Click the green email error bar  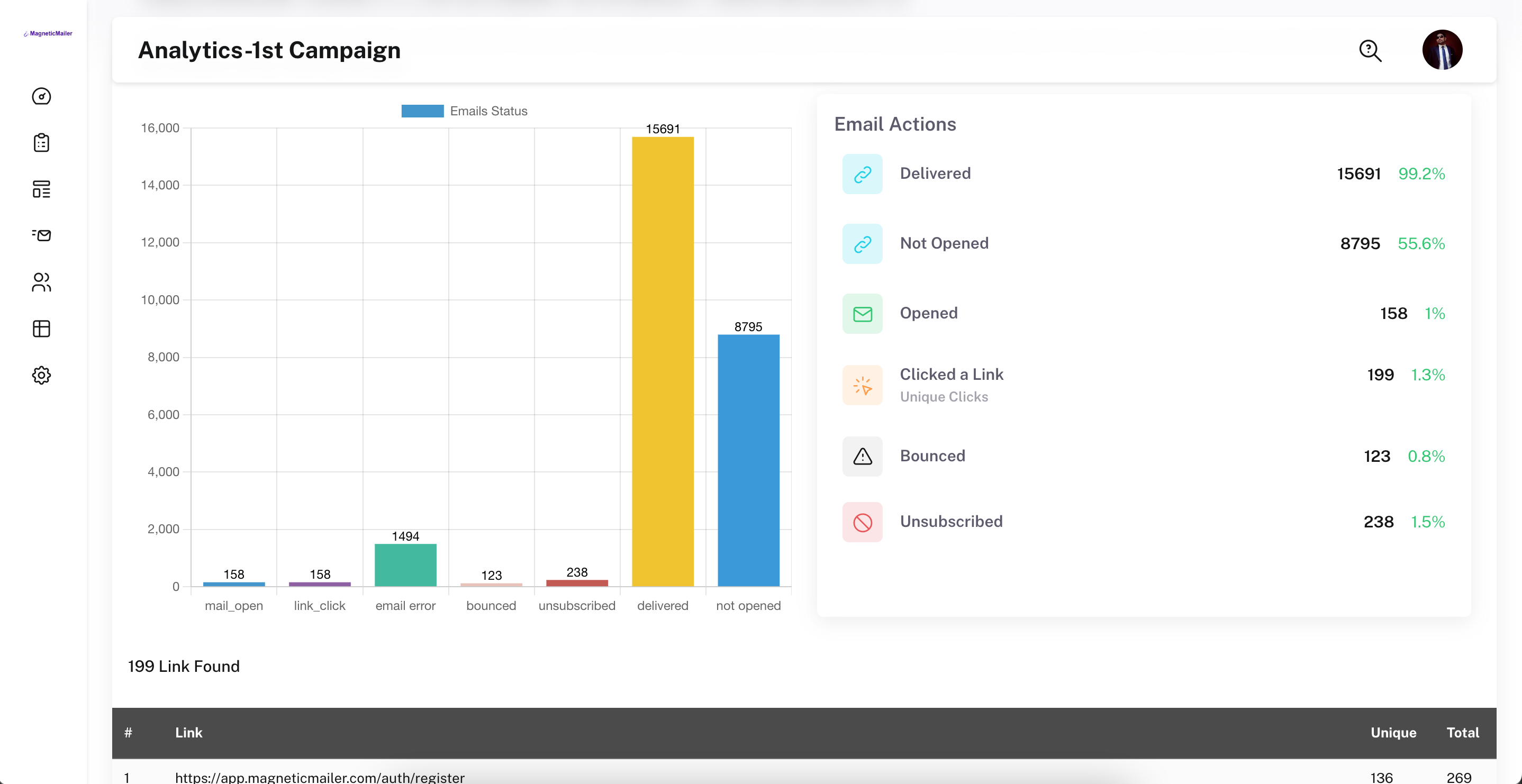[x=405, y=565]
